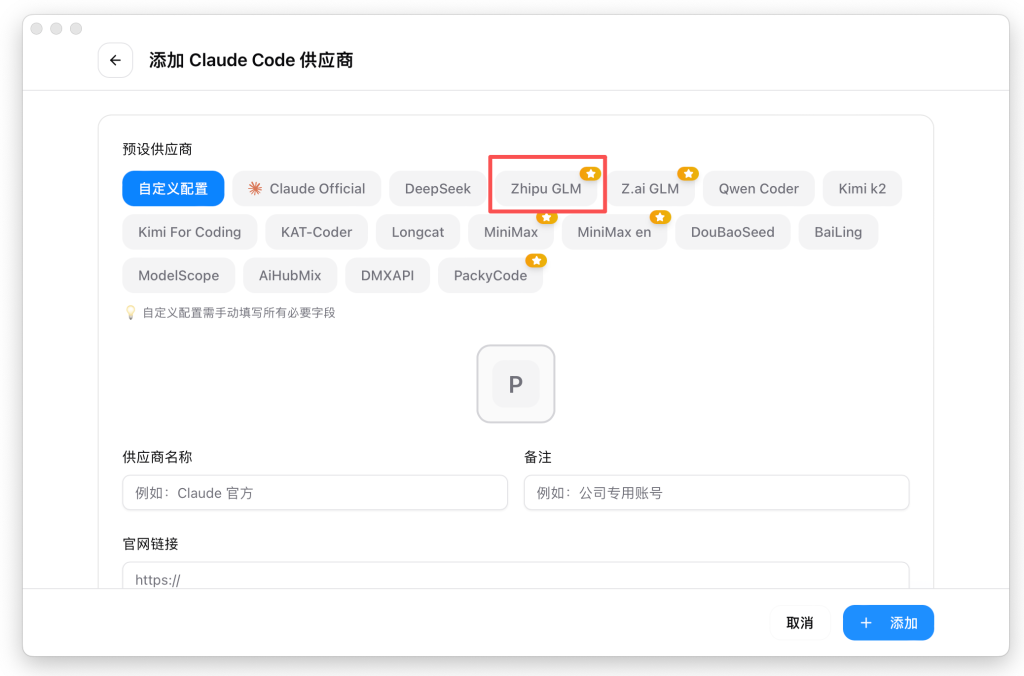Select the KAT-Coder preset

point(316,232)
